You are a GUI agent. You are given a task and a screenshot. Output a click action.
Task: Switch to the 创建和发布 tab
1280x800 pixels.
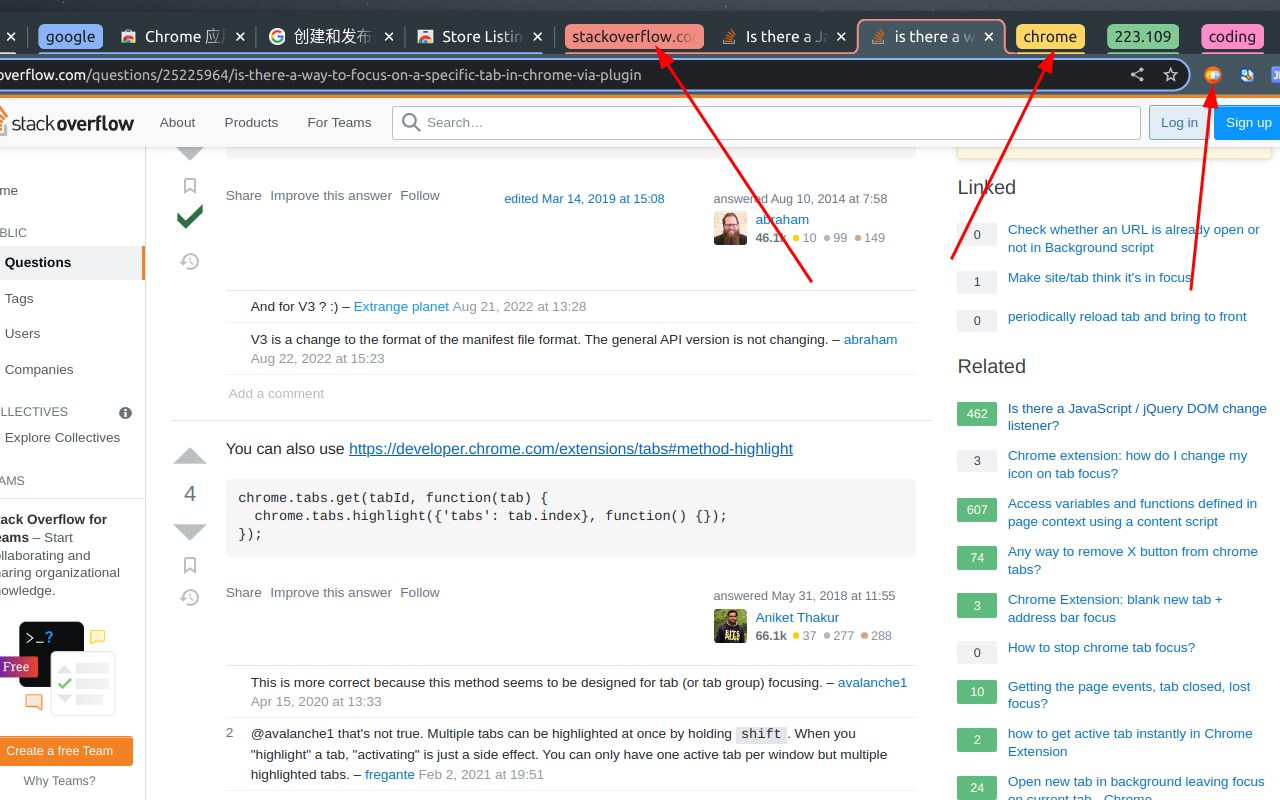pos(329,37)
